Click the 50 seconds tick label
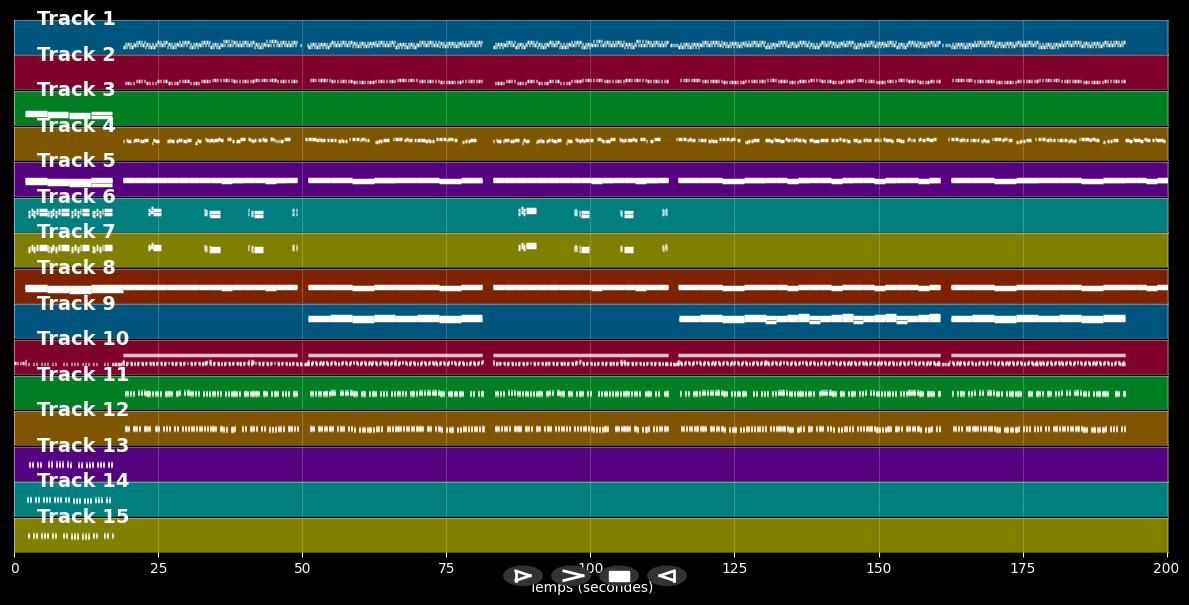 pyautogui.click(x=302, y=569)
